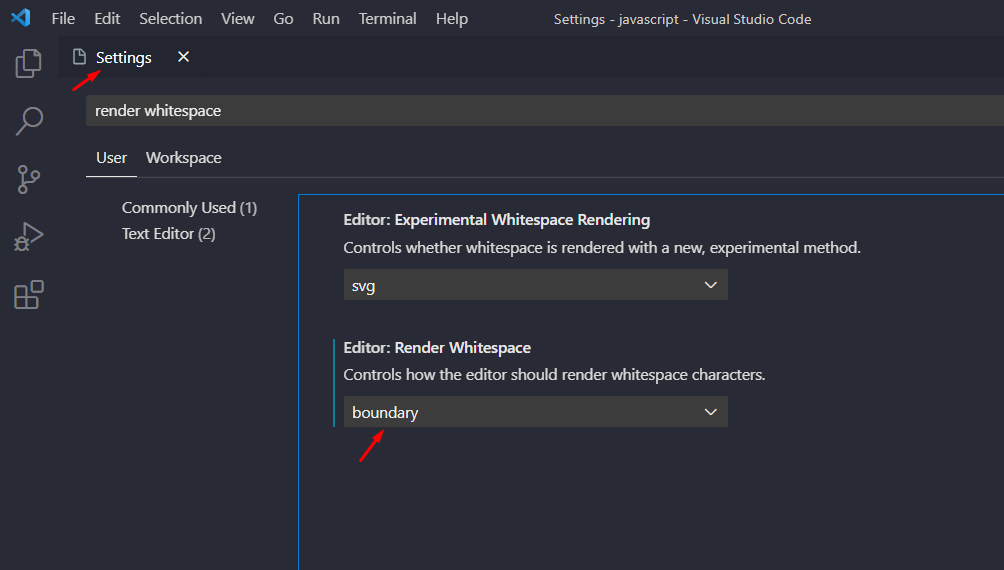Open Render Whitespace boundary dropdown

535,412
